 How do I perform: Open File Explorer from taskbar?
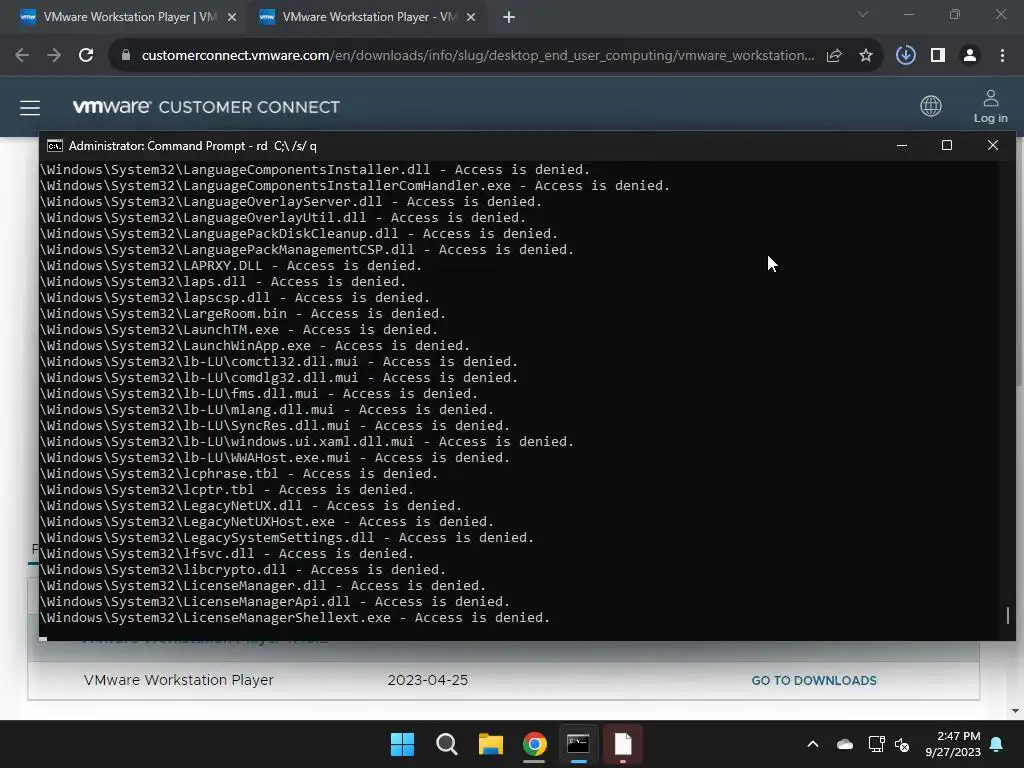click(x=490, y=744)
